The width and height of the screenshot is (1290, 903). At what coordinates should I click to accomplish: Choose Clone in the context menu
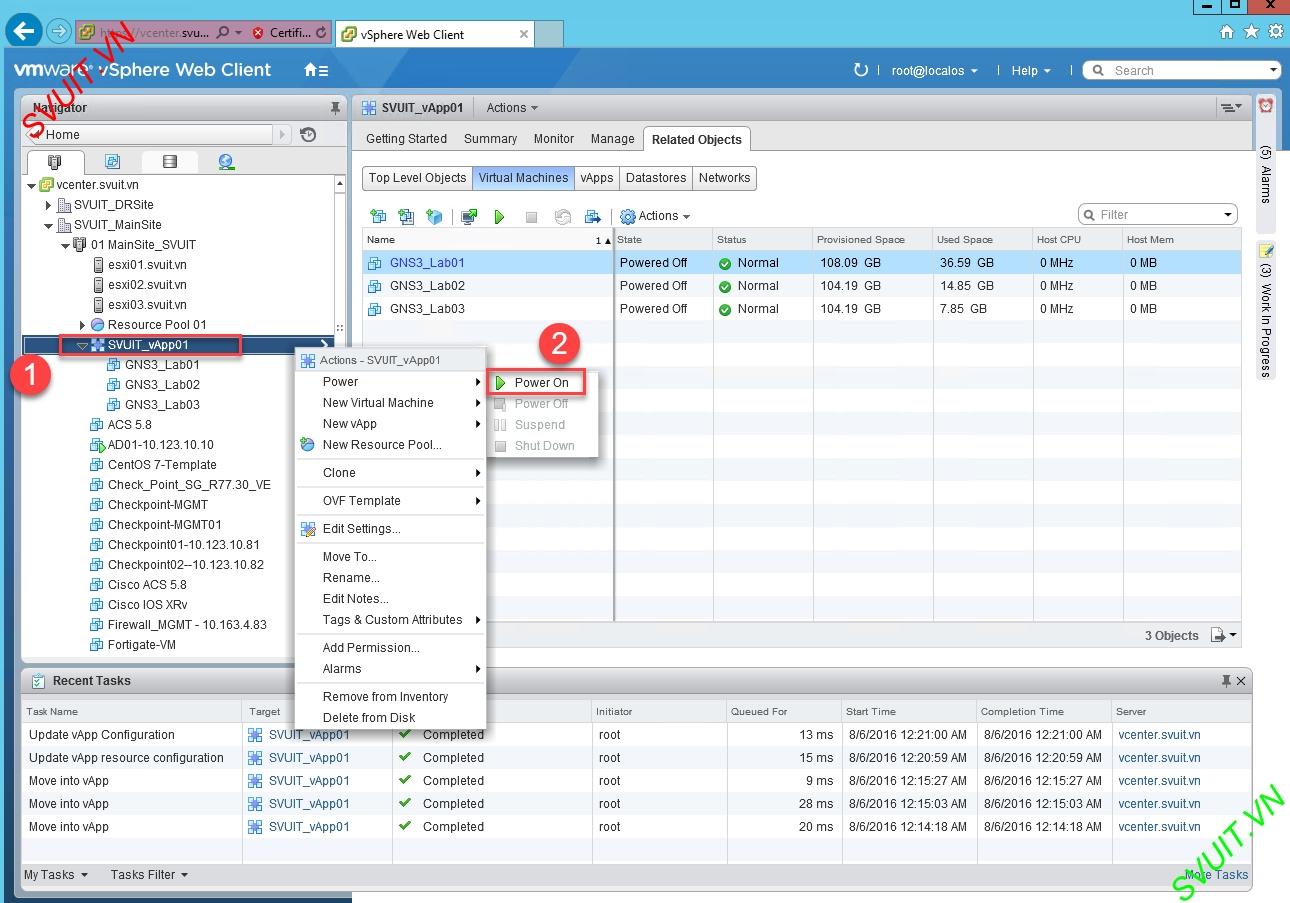point(390,473)
